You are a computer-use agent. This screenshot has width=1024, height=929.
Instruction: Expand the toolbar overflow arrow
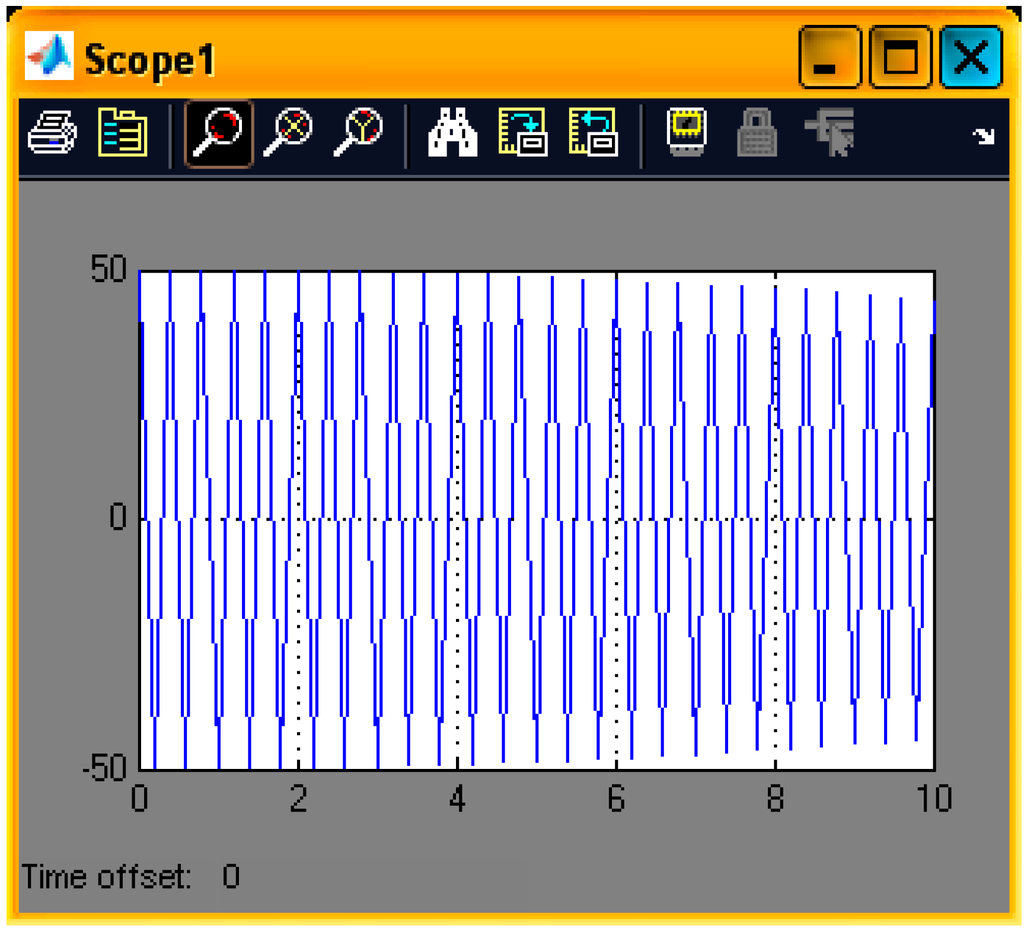point(985,137)
